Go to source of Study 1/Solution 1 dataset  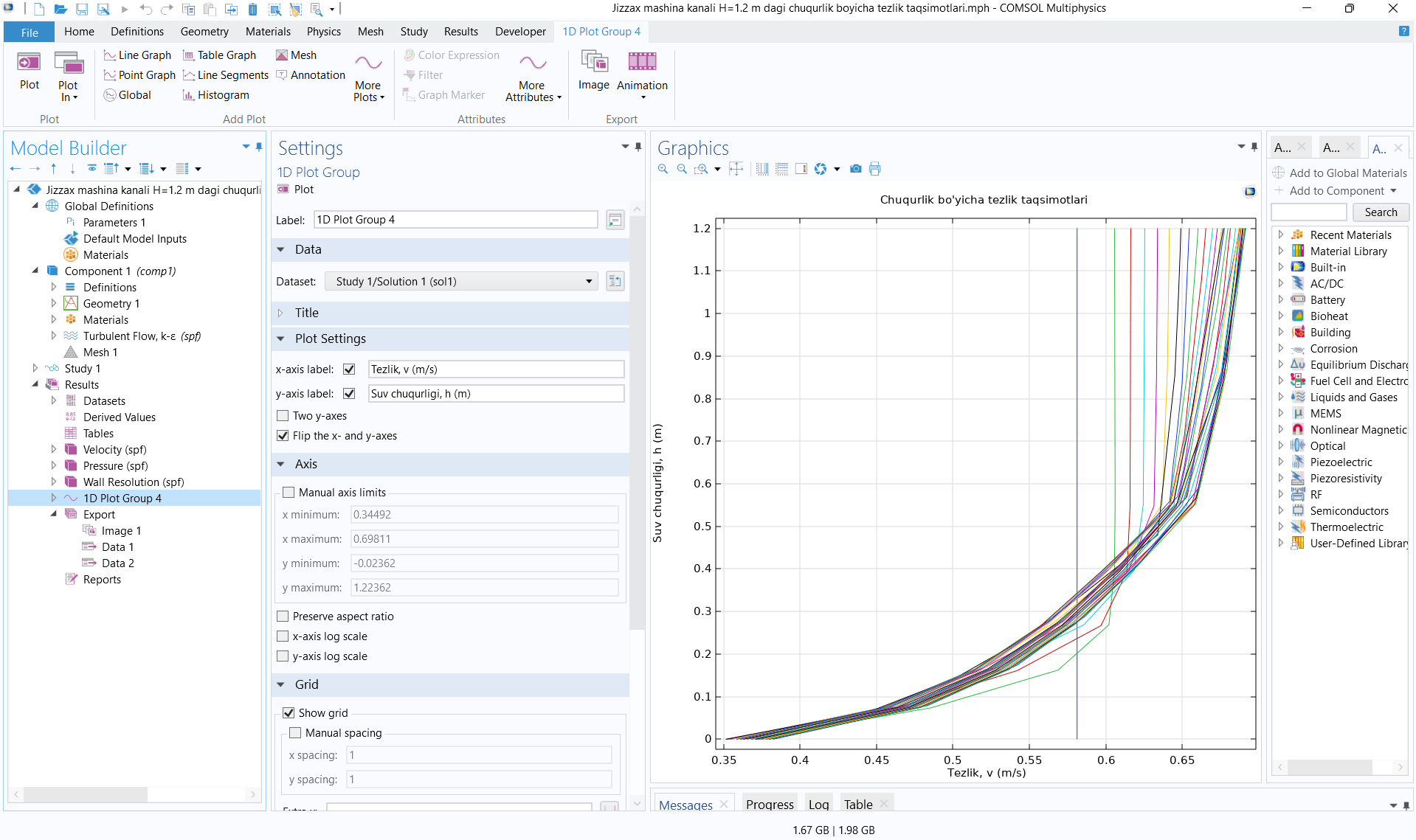615,281
